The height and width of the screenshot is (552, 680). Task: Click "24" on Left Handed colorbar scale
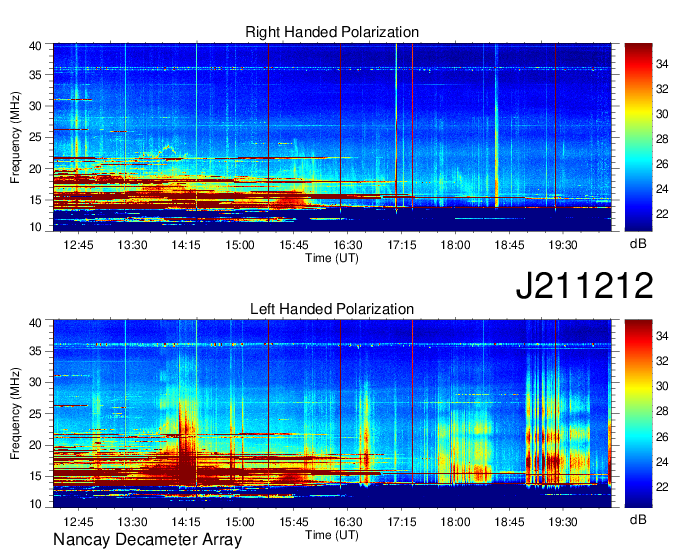click(662, 462)
